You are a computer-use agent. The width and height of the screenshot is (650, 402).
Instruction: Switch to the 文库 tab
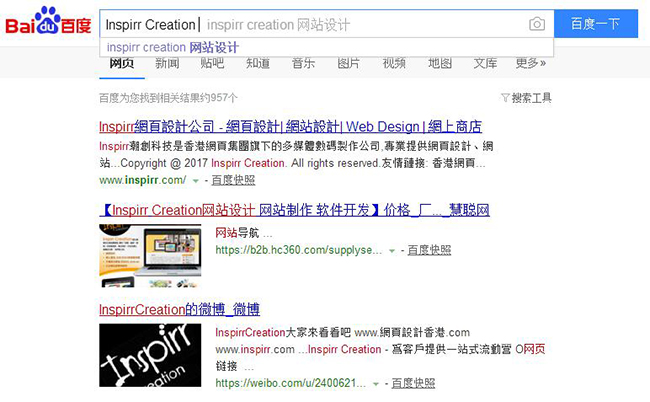(485, 63)
